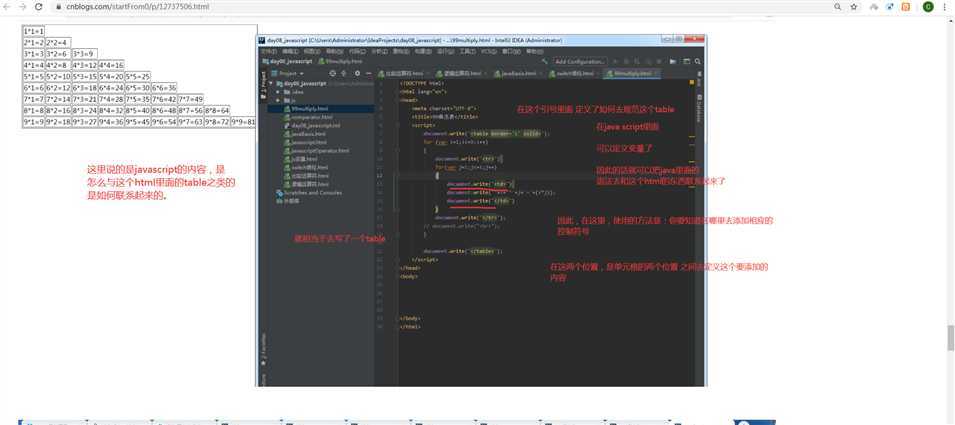Click the page vertical scrollbar thumb
Image resolution: width=955 pixels, height=425 pixels.
click(951, 338)
